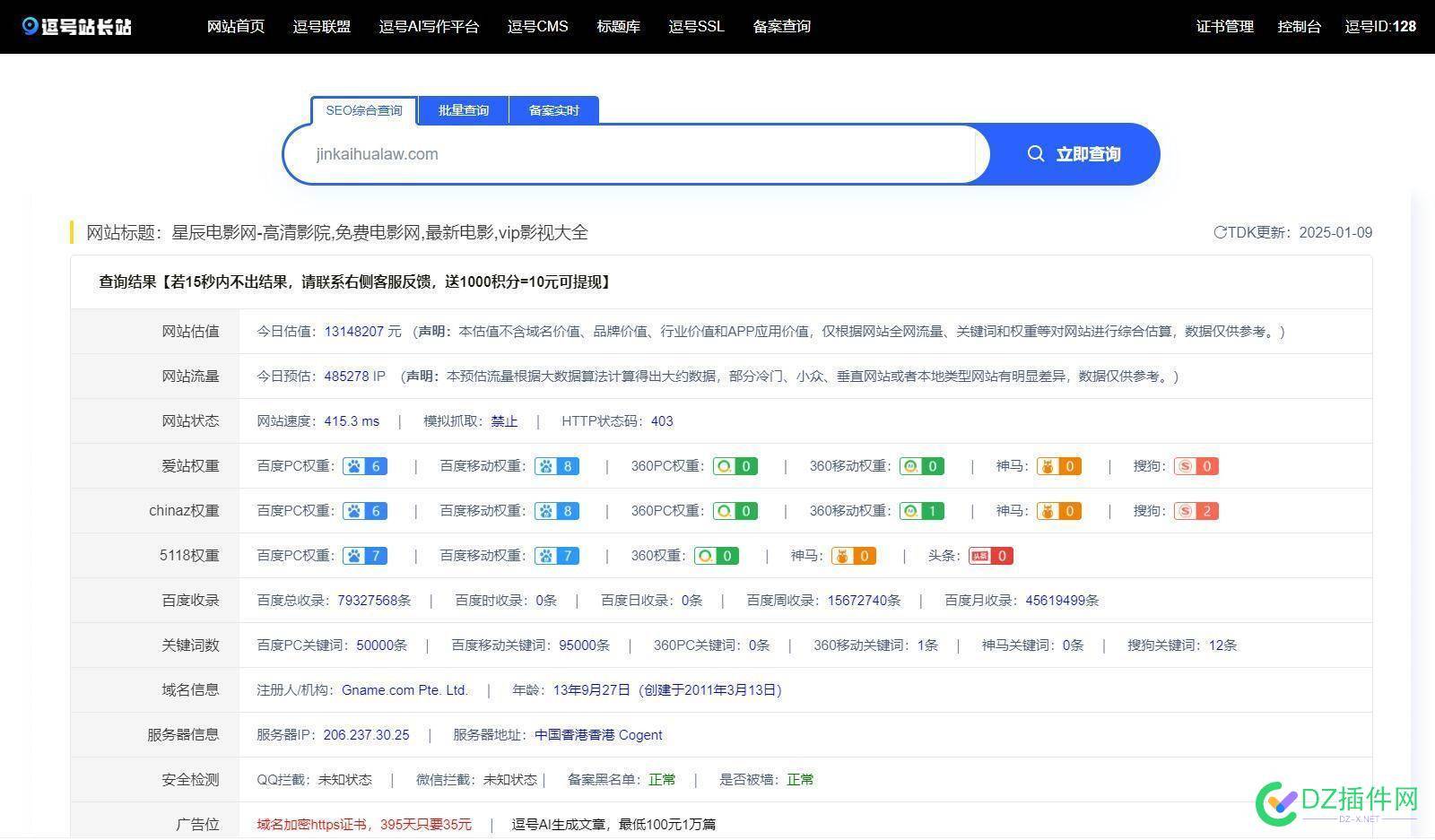The width and height of the screenshot is (1435, 840).
Task: Open 逗号AI生成文章 ad link
Action: tap(614, 825)
